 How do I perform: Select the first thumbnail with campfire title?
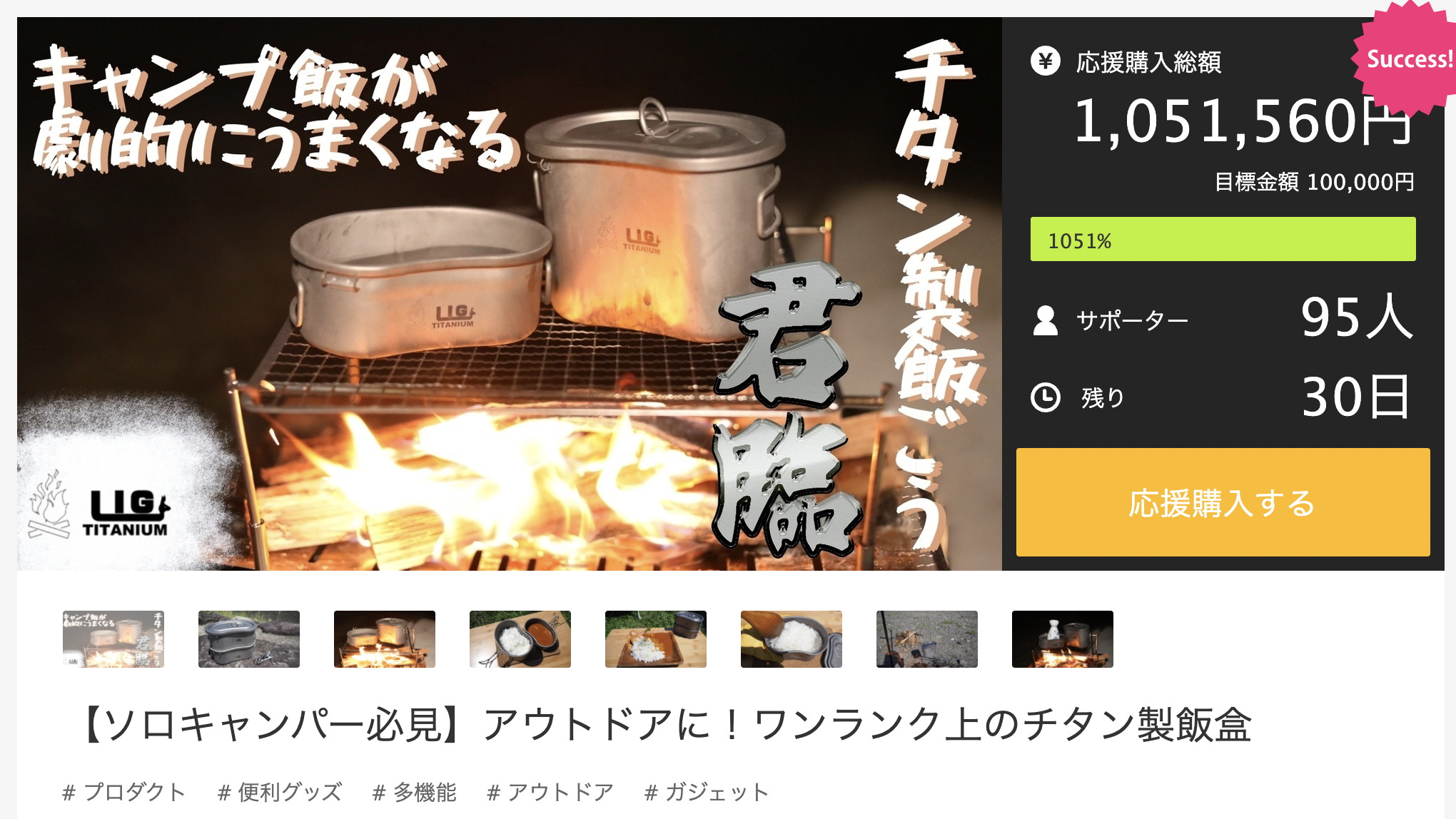(113, 639)
